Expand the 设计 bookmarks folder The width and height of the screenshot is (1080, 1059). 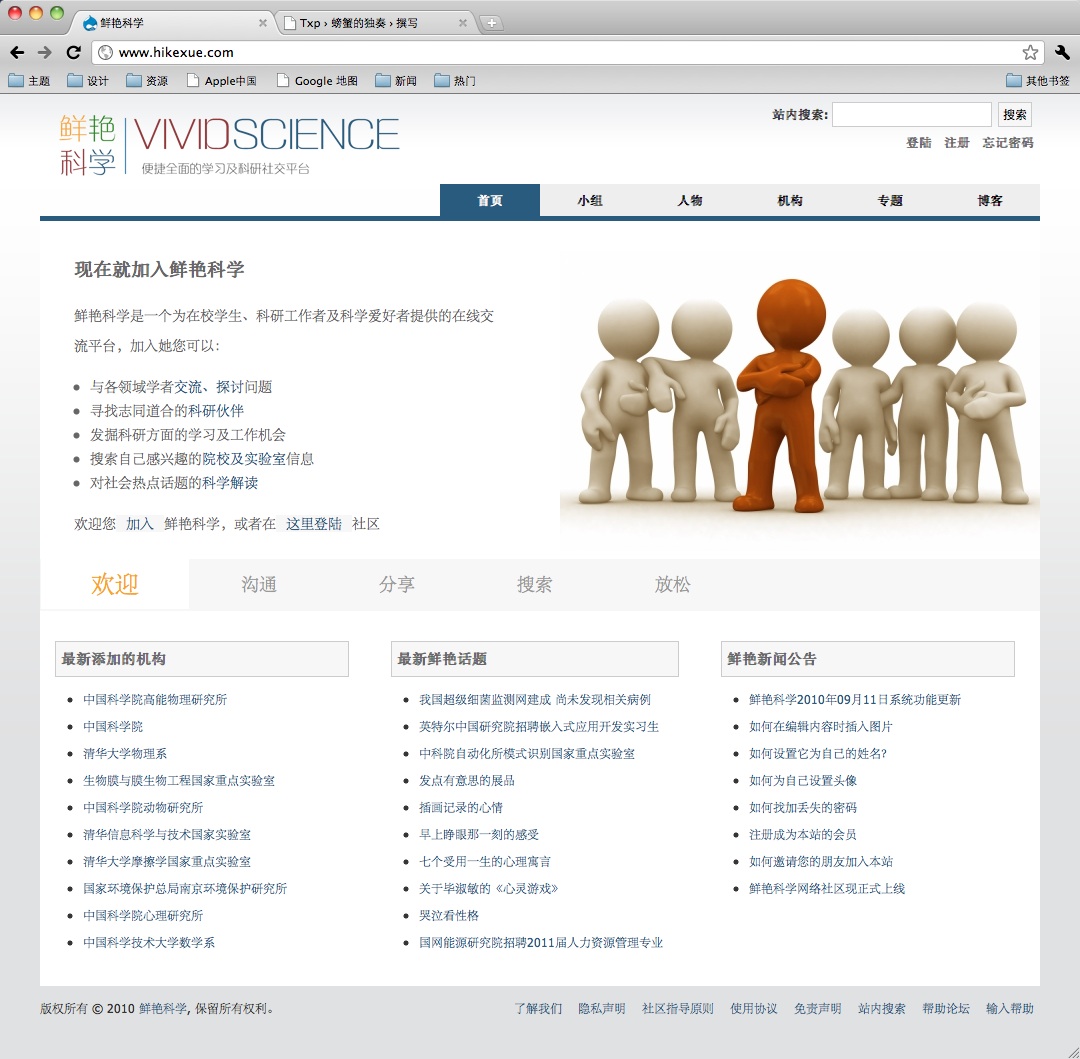click(x=88, y=81)
